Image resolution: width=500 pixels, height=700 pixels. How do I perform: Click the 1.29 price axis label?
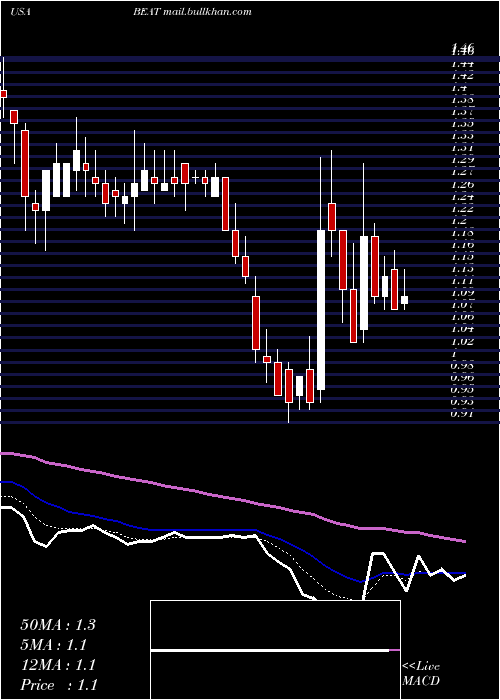tap(462, 160)
